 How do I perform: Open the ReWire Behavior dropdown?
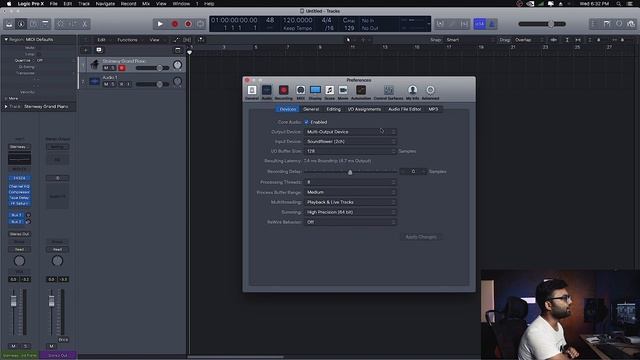350,222
